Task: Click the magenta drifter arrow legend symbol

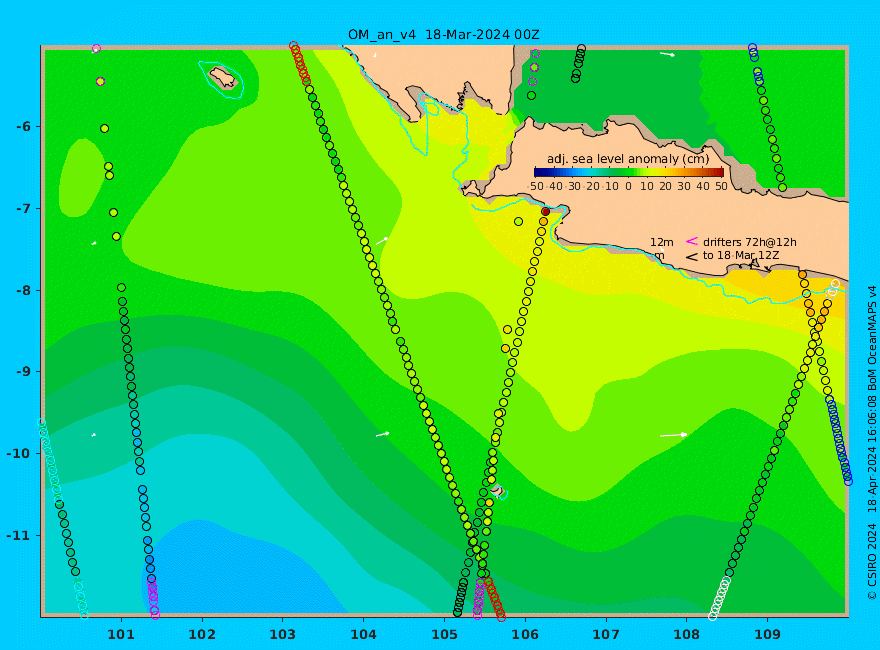Action: [x=692, y=241]
